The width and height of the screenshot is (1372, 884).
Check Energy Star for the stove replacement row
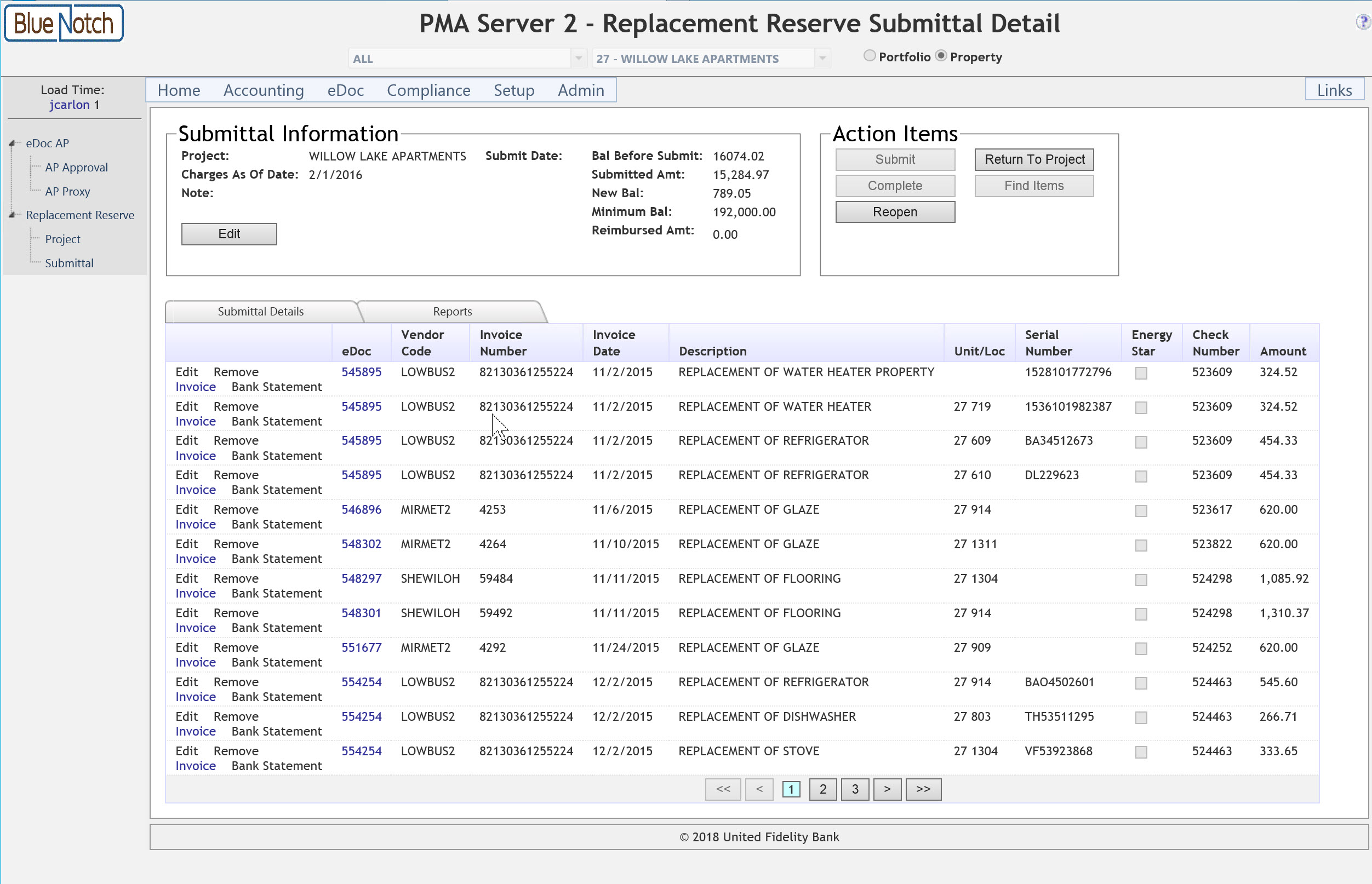coord(1141,752)
